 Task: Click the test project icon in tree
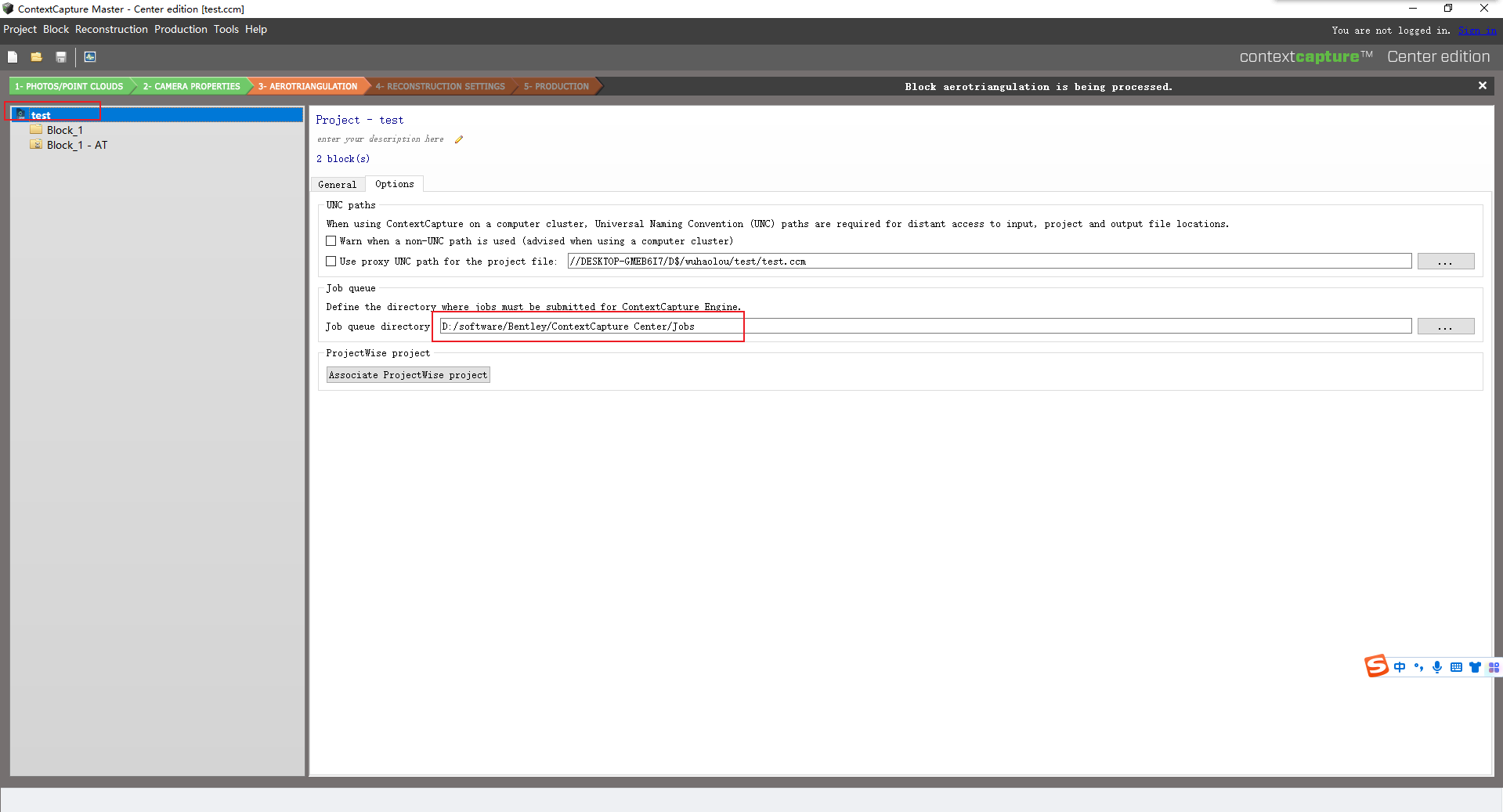[x=21, y=114]
